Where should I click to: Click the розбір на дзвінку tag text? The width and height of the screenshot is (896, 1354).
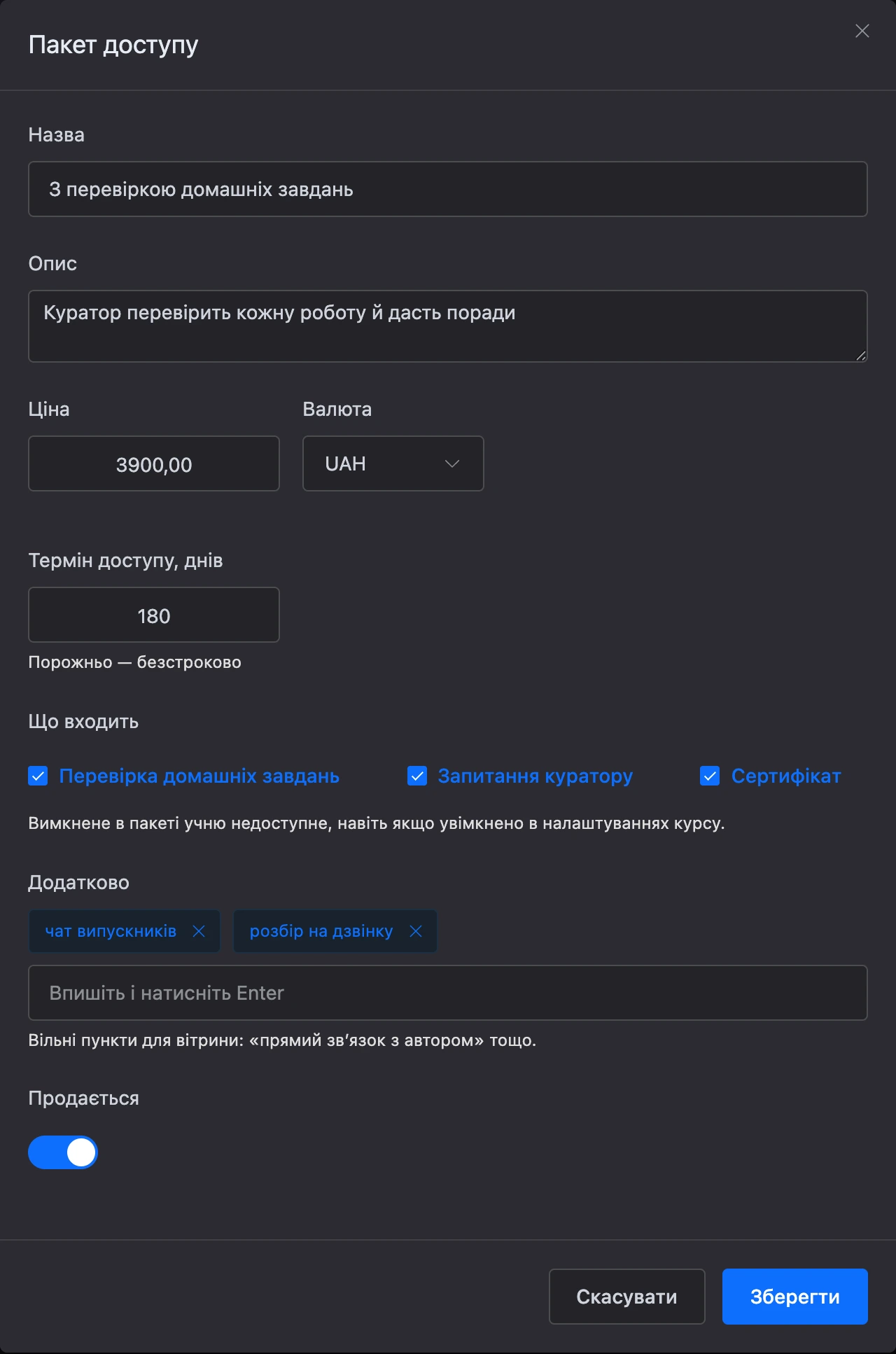321,931
